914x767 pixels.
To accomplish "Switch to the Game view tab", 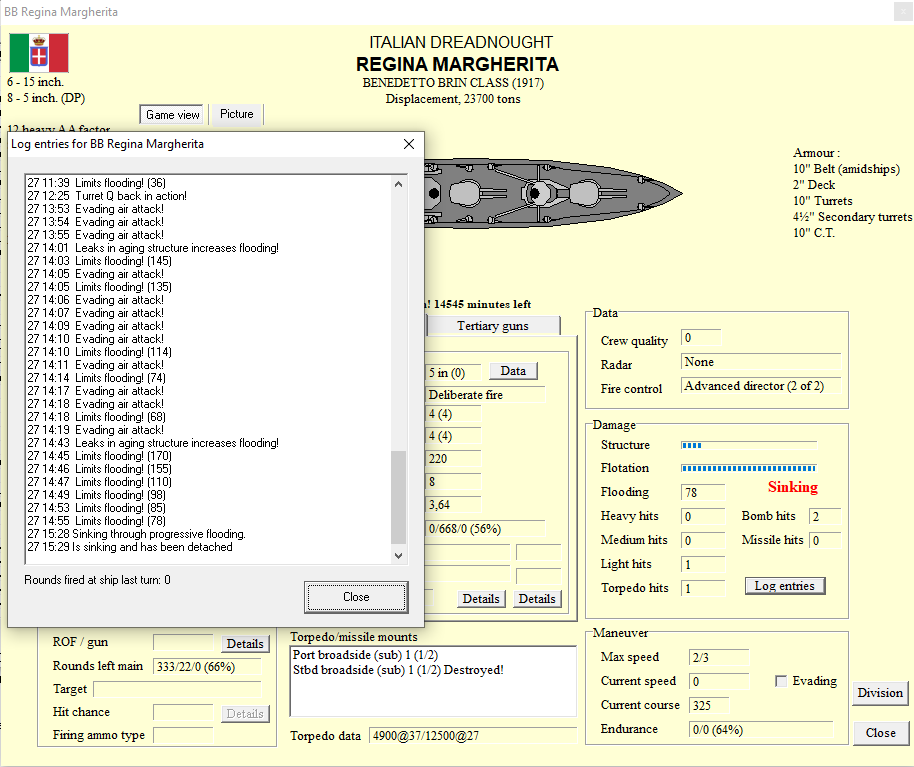I will tap(173, 115).
